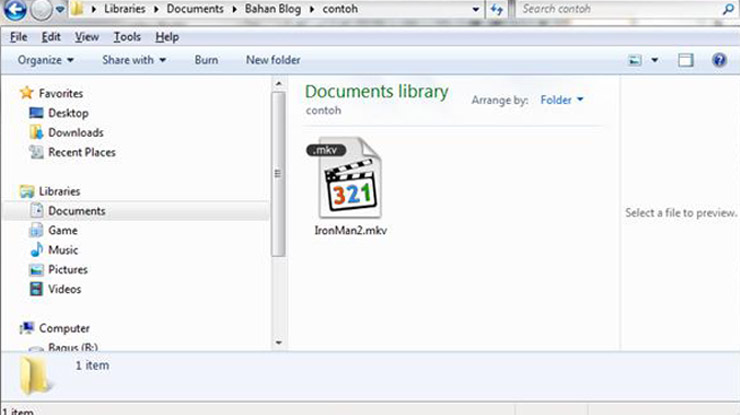Click in the Search contoh field
Screen dimensions: 740x415
click(x=620, y=8)
